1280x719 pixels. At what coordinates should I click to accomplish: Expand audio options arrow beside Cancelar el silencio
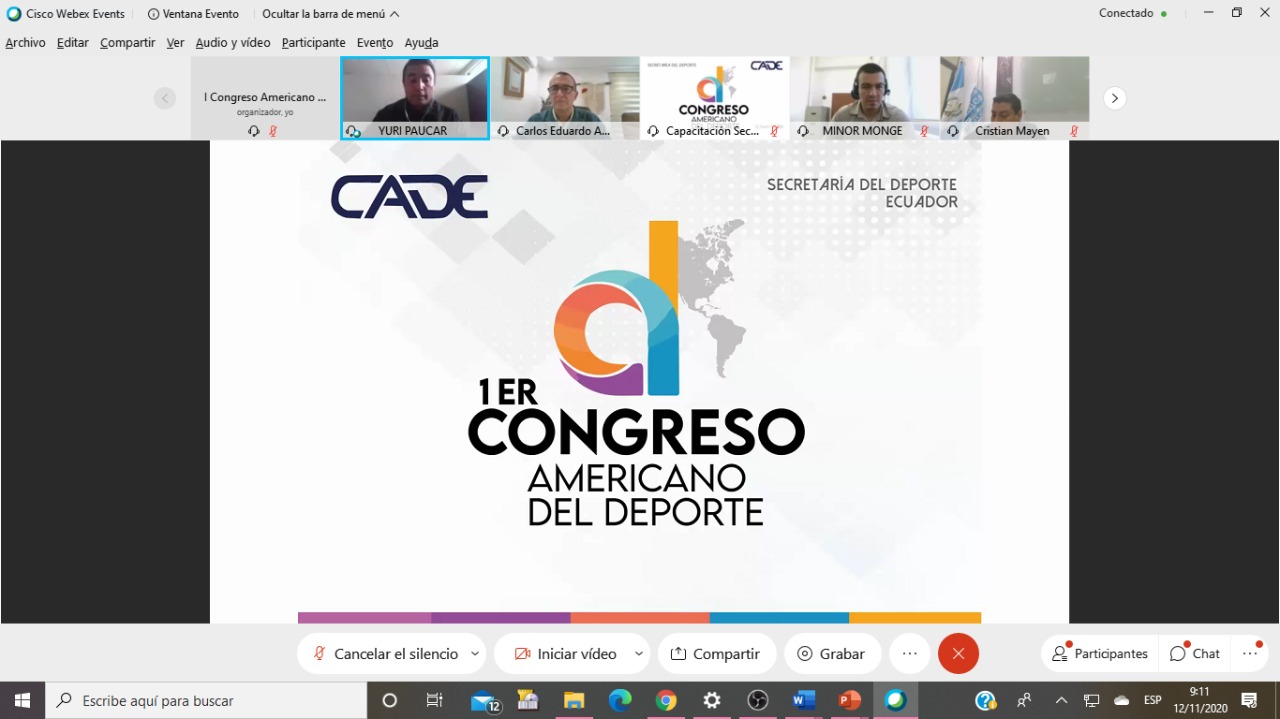[475, 654]
